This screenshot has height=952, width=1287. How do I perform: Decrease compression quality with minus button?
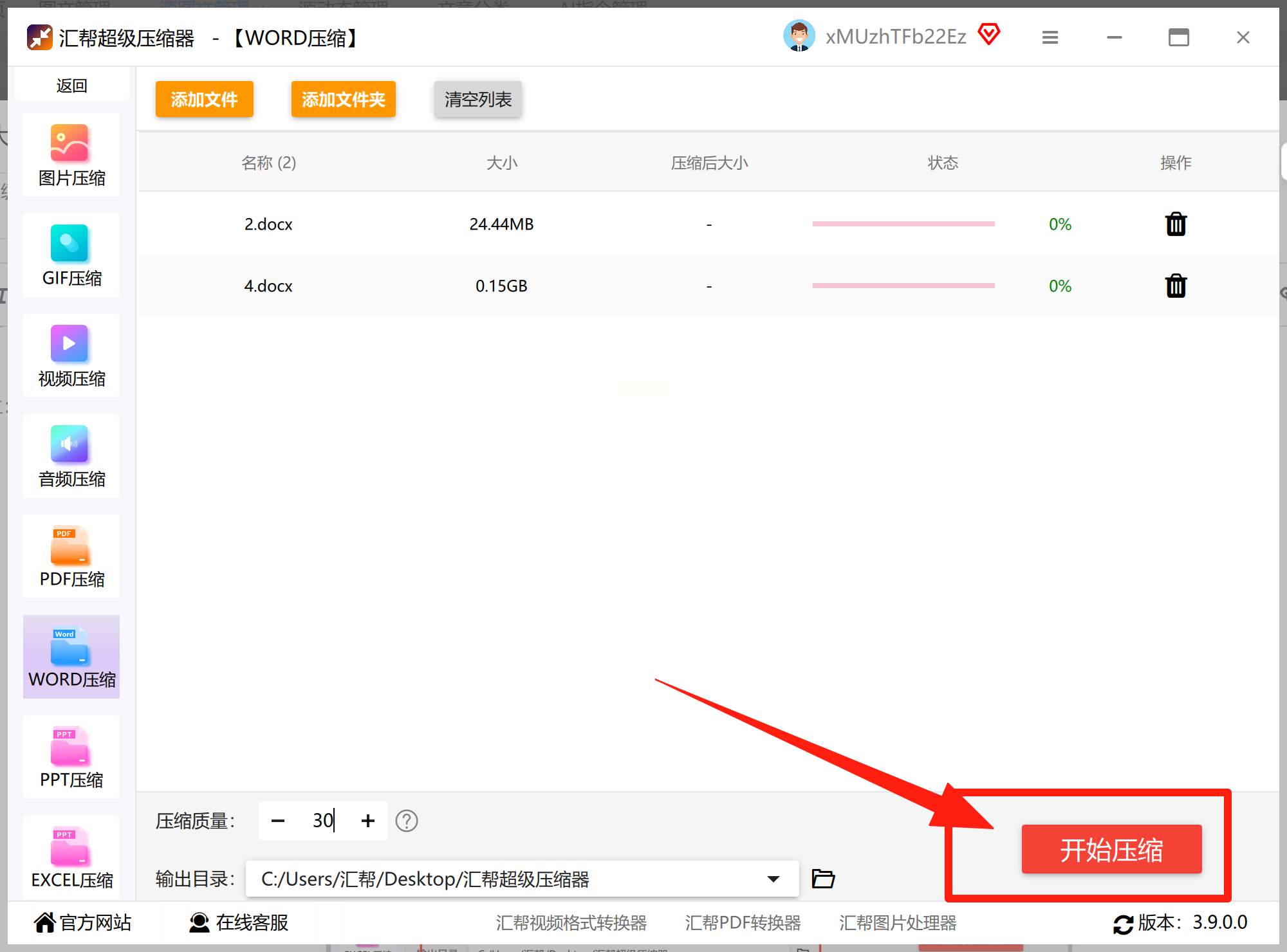(x=278, y=821)
